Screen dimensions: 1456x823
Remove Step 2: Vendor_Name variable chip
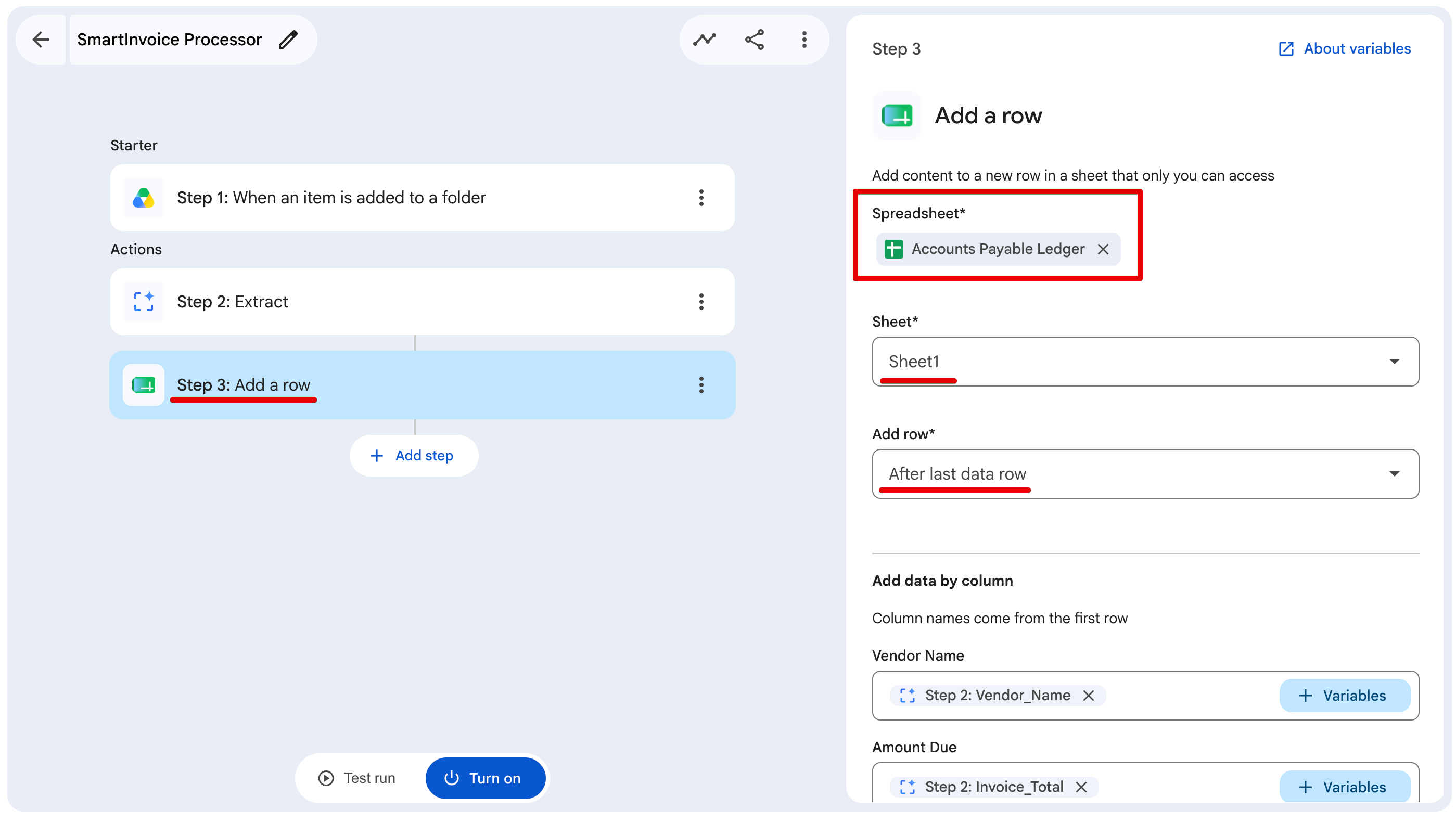(1089, 695)
